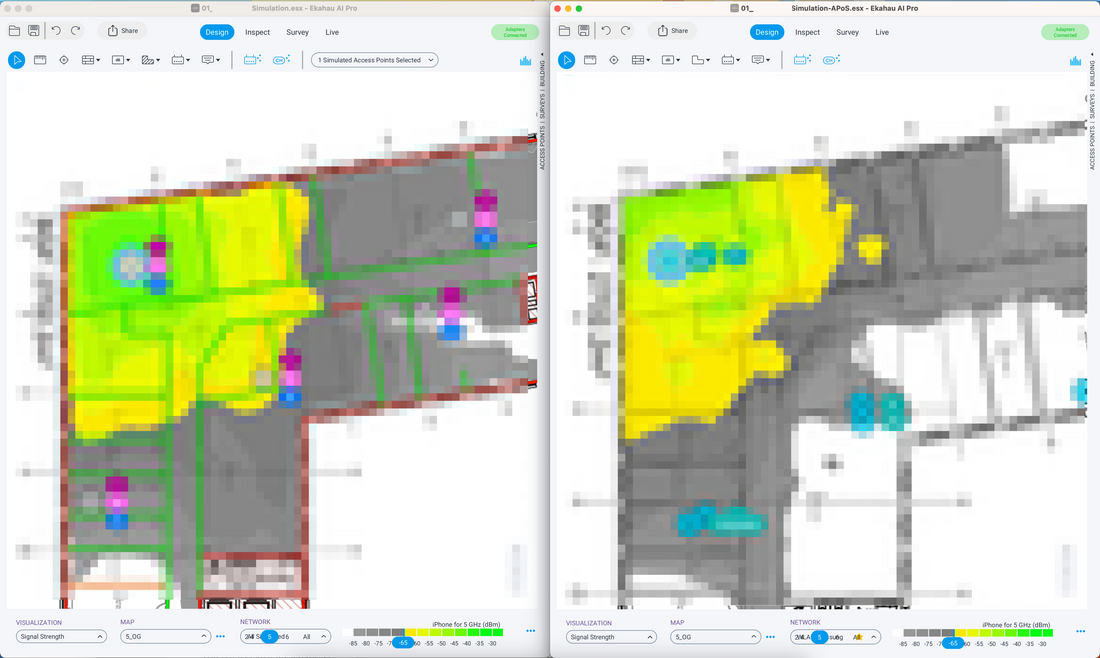1100x658 pixels.
Task: Select the 5 GHz band toggle in left window
Action: click(x=268, y=637)
